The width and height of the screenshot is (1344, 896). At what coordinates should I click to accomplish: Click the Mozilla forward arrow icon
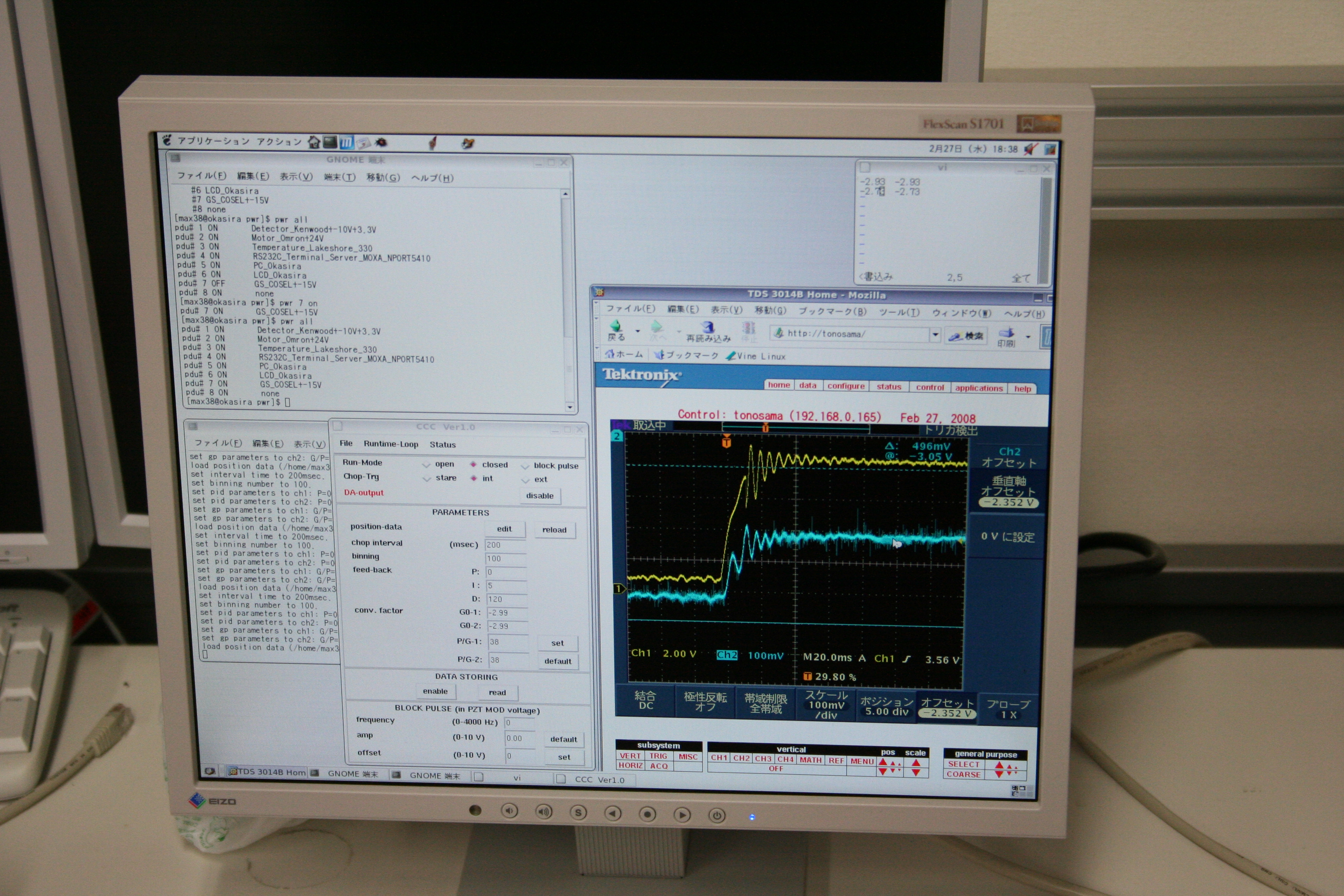coord(656,327)
